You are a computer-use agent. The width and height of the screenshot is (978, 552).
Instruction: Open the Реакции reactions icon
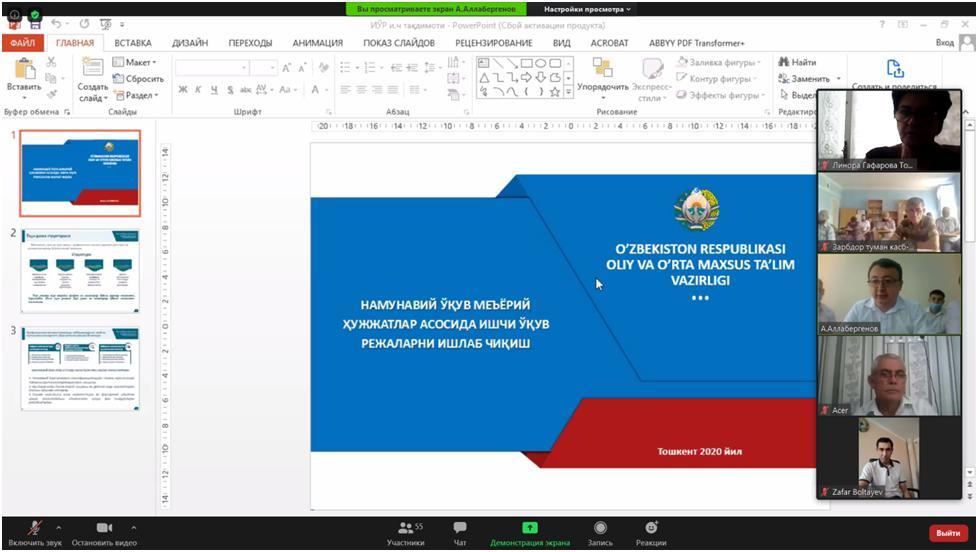pos(651,527)
